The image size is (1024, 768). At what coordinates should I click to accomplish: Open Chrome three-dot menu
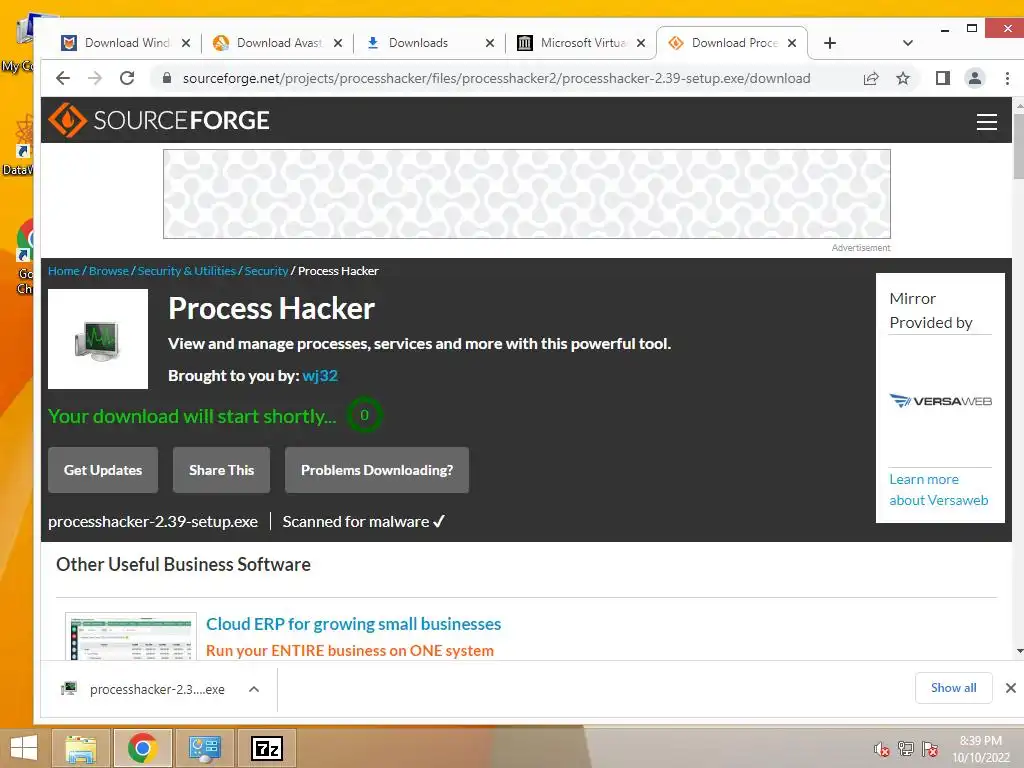[1007, 78]
